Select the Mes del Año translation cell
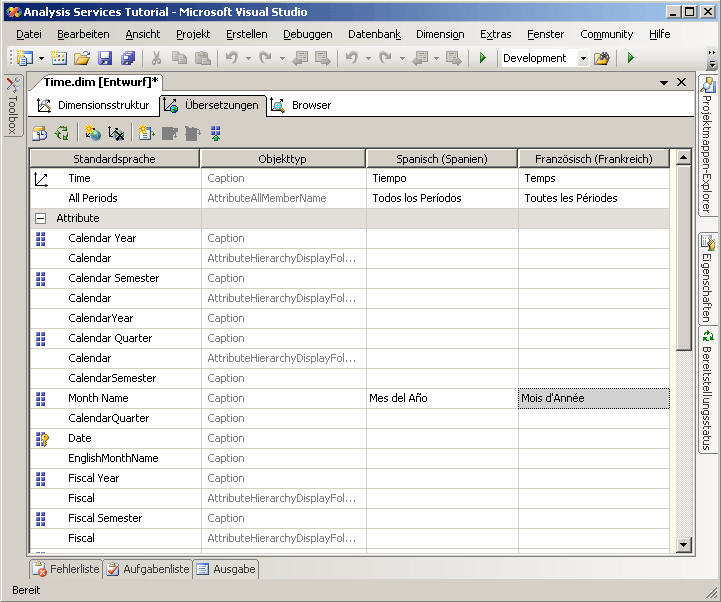This screenshot has height=602, width=721. (x=442, y=398)
